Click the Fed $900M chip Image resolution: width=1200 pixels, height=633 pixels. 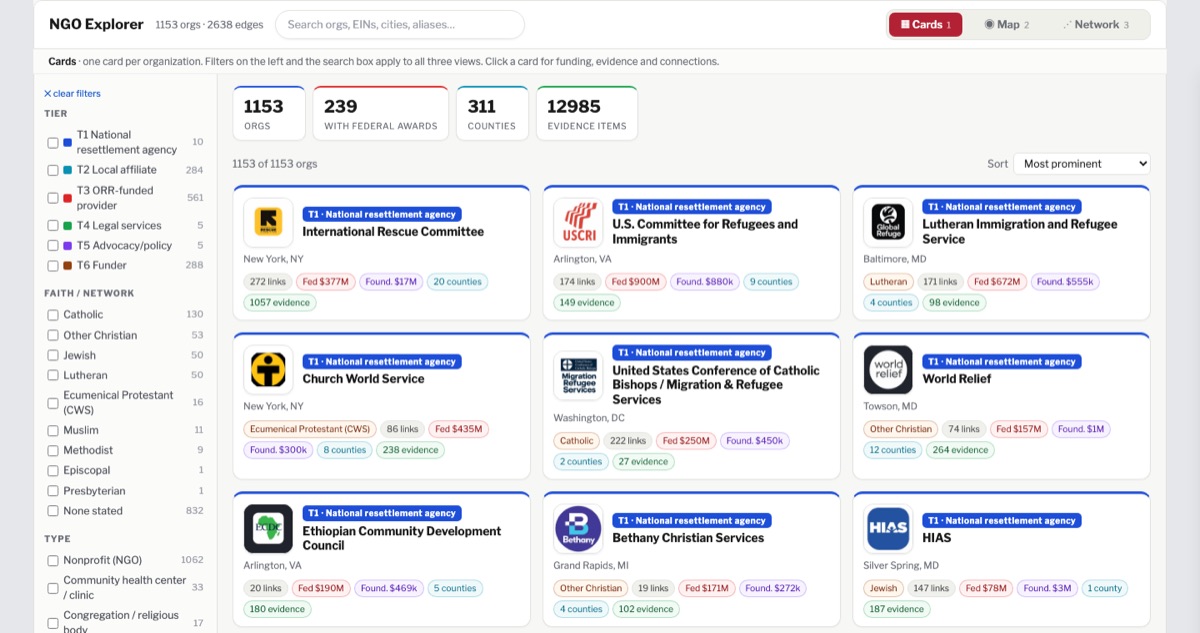coord(635,282)
